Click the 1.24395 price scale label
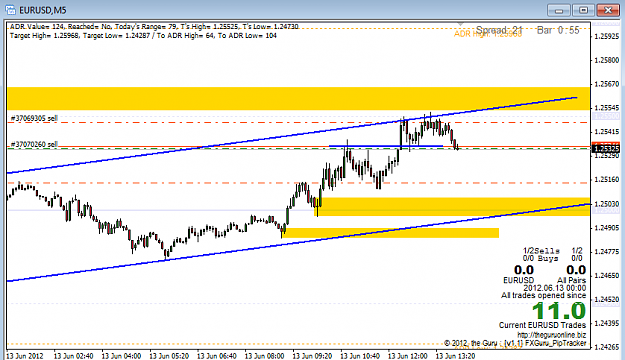625x360 pixels. coord(606,323)
